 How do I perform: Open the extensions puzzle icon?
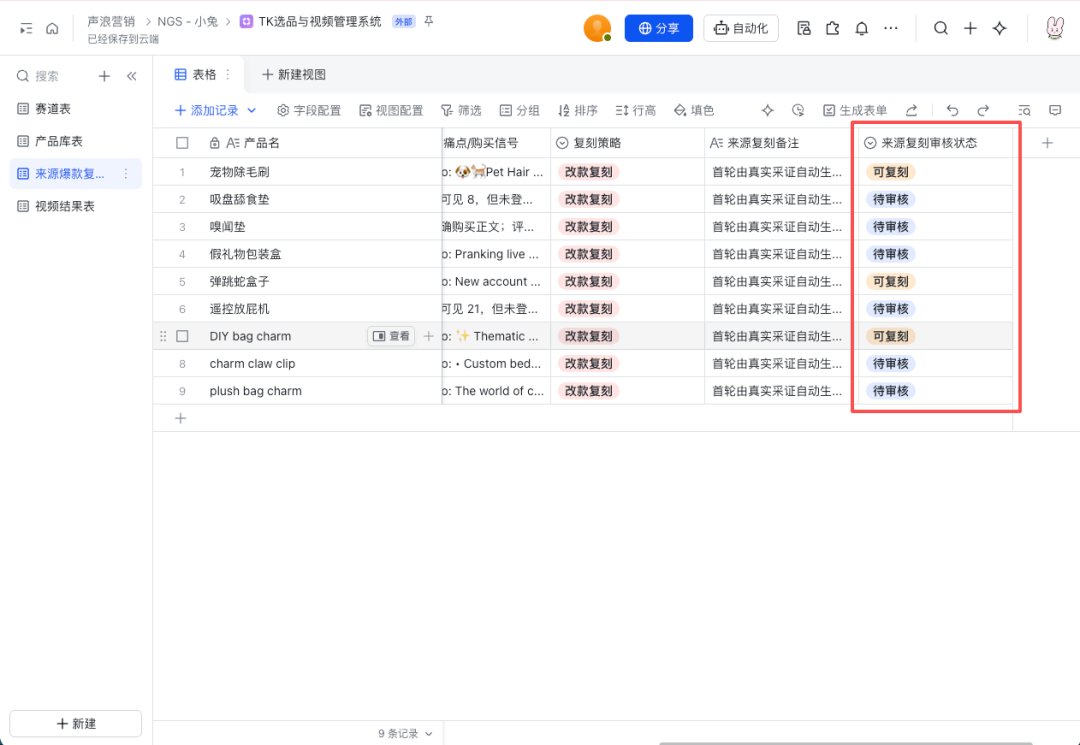(x=833, y=28)
